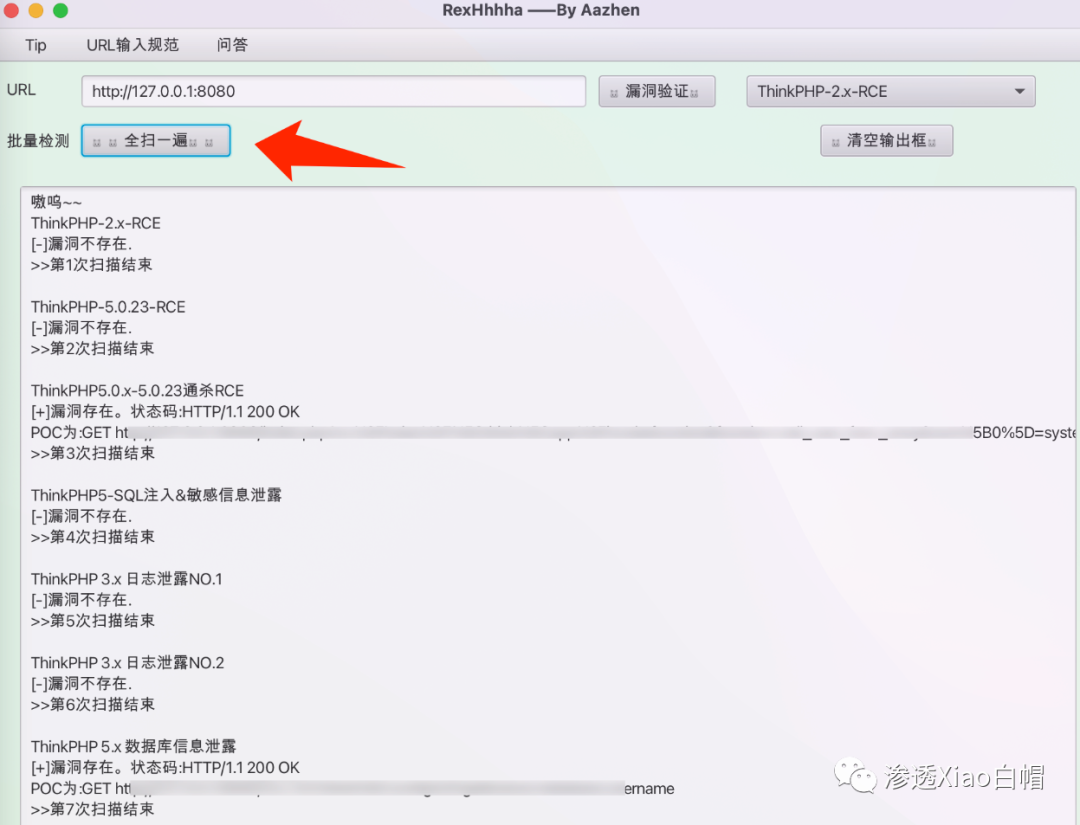The height and width of the screenshot is (825, 1080).
Task: Click the 全扫一遍 batch scan button
Action: (x=156, y=141)
